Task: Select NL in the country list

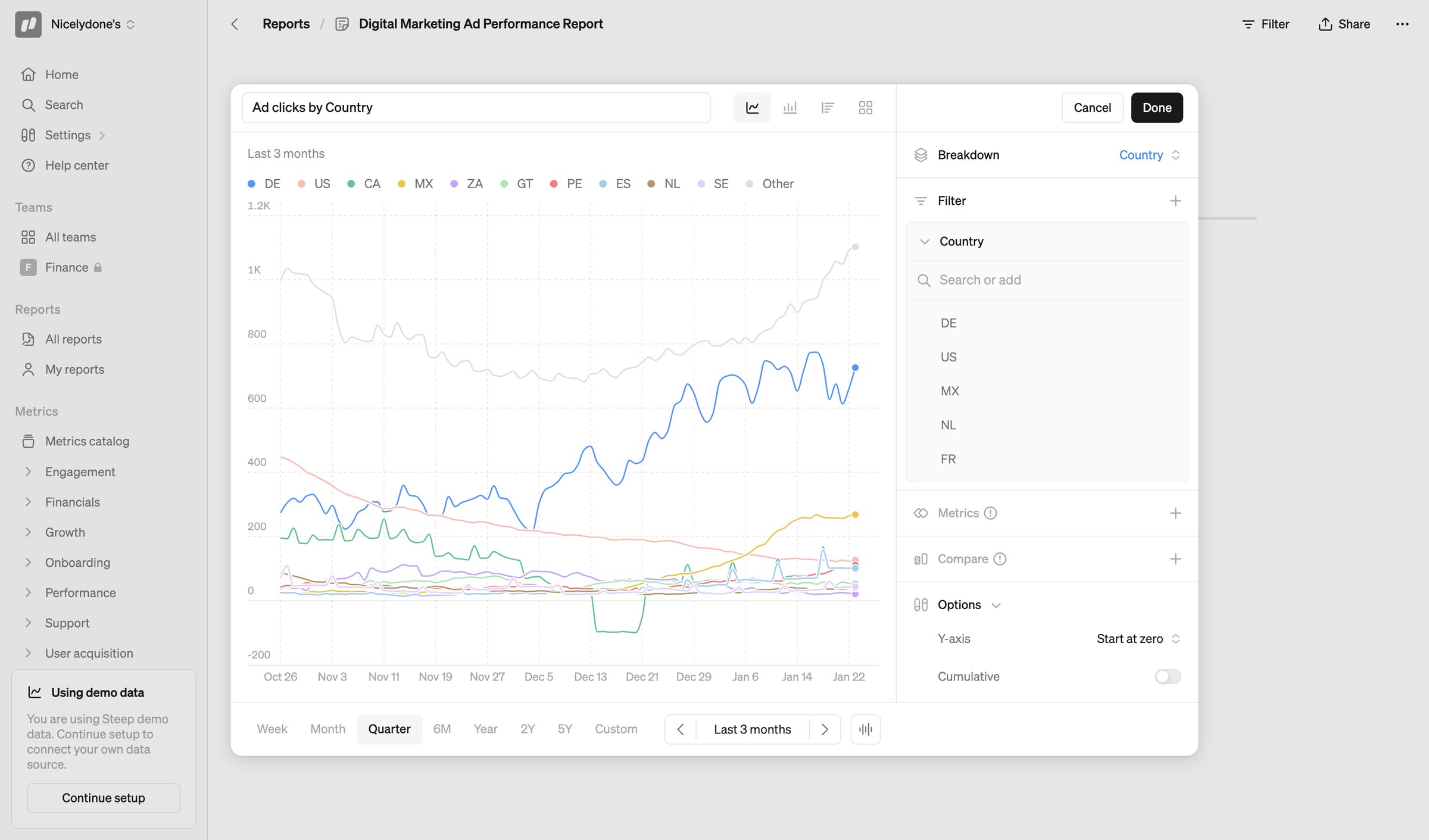Action: tap(948, 426)
